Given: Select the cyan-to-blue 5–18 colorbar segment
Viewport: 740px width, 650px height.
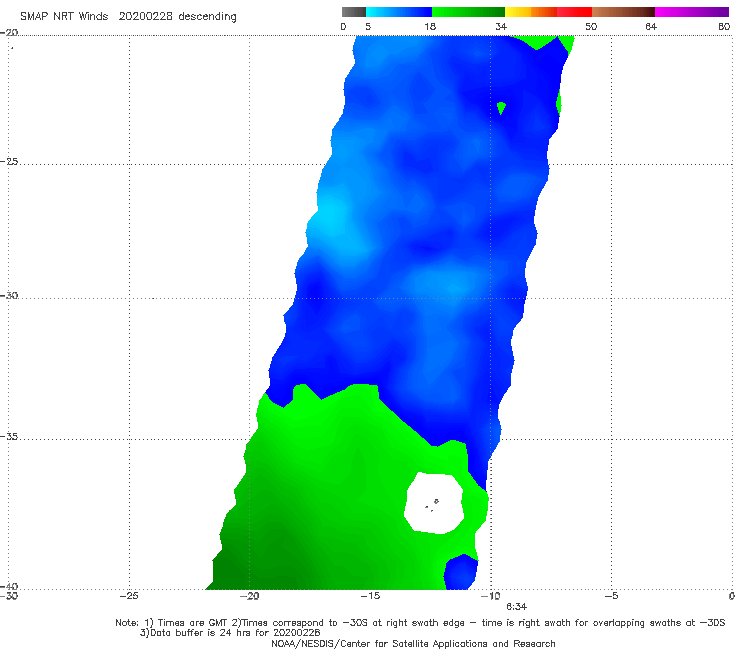Looking at the screenshot, I should click(x=399, y=12).
